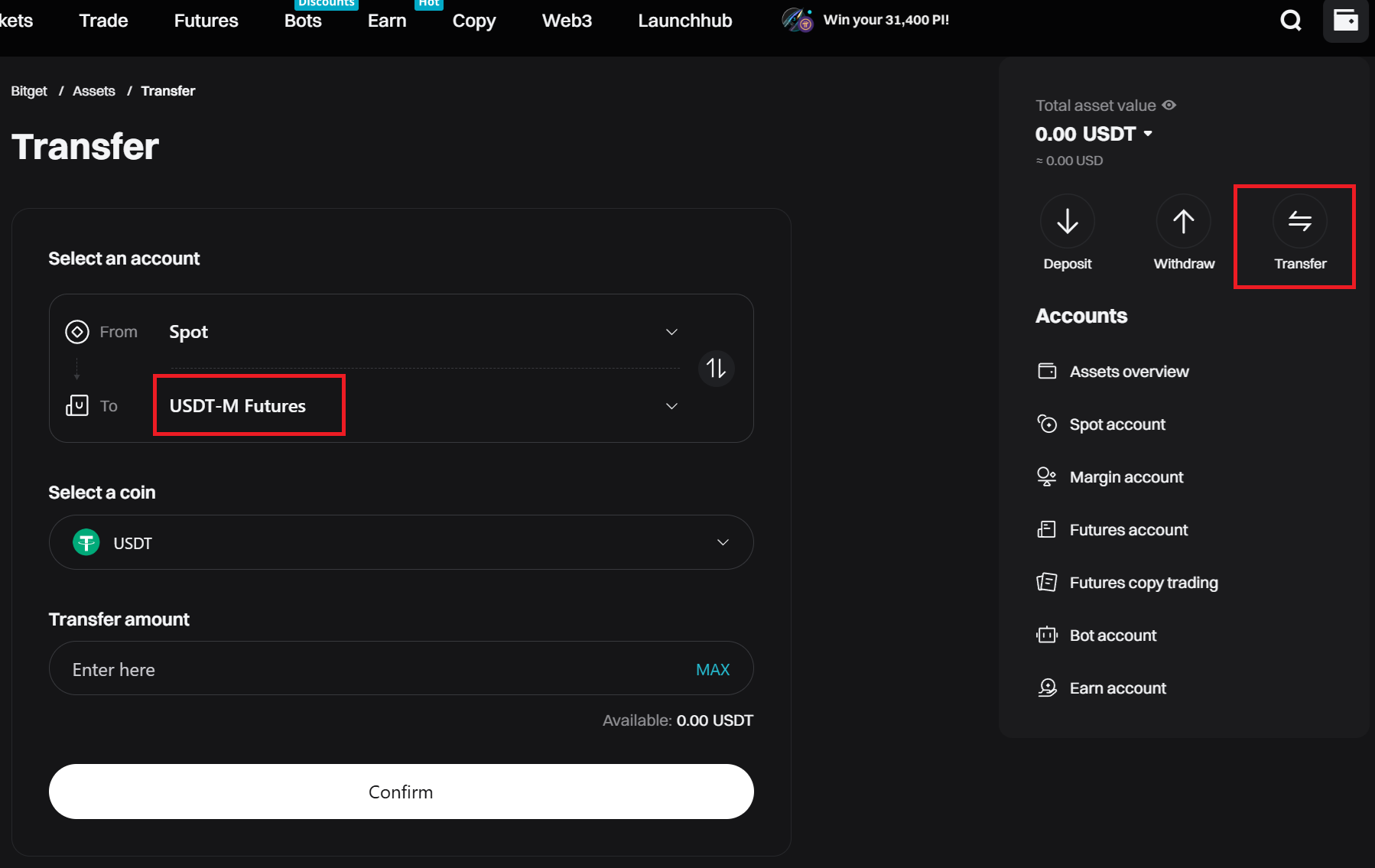Open the Futures menu
Screen dimensions: 1375x868
pos(206,21)
